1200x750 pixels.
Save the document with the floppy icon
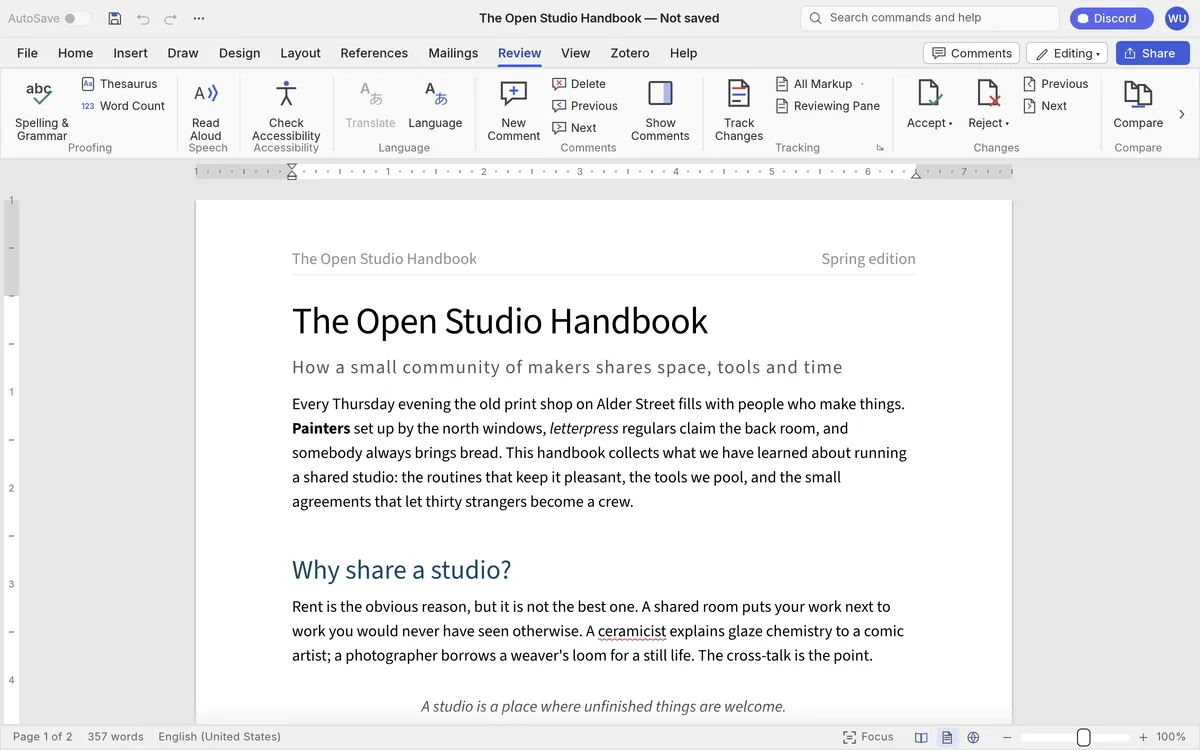pos(115,18)
